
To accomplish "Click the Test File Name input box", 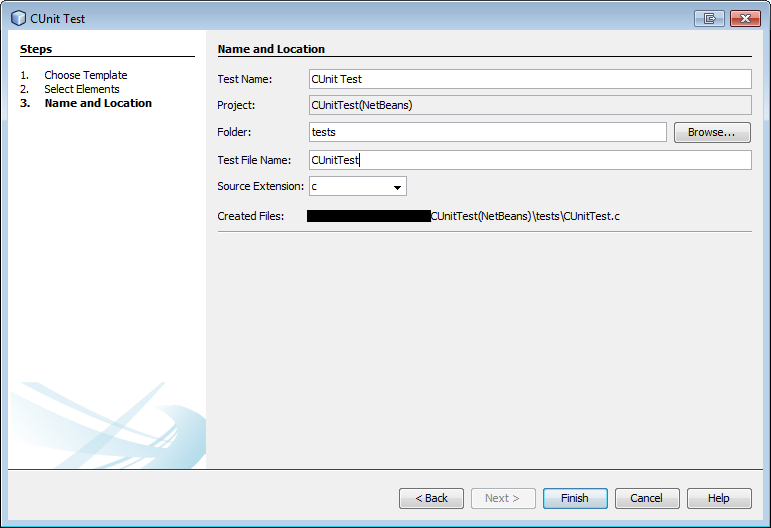I will click(x=530, y=160).
